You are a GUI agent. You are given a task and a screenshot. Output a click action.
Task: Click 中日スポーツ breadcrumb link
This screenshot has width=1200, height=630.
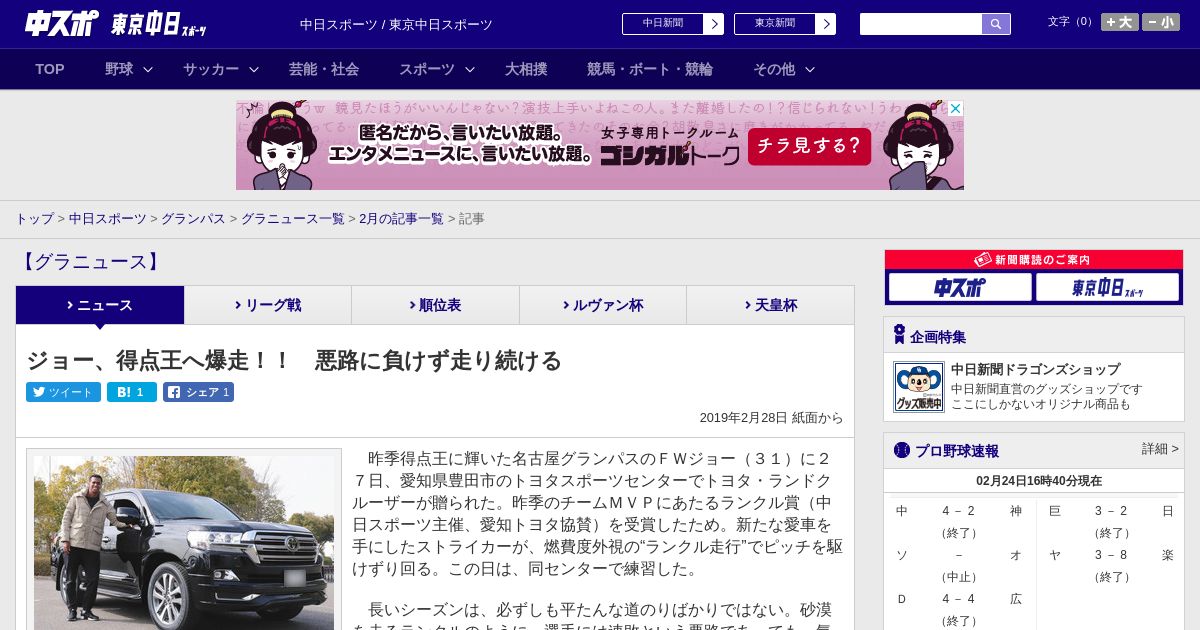point(108,218)
